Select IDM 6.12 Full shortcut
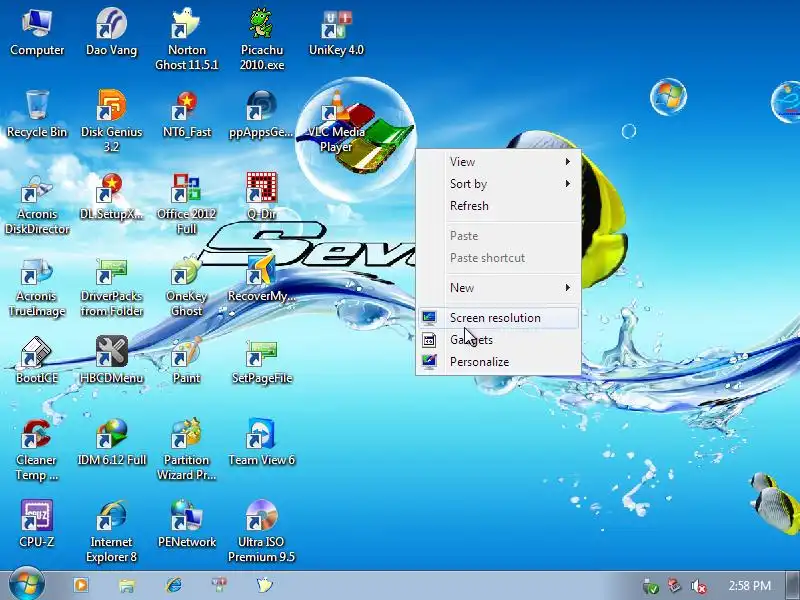The height and width of the screenshot is (600, 800). point(111,443)
